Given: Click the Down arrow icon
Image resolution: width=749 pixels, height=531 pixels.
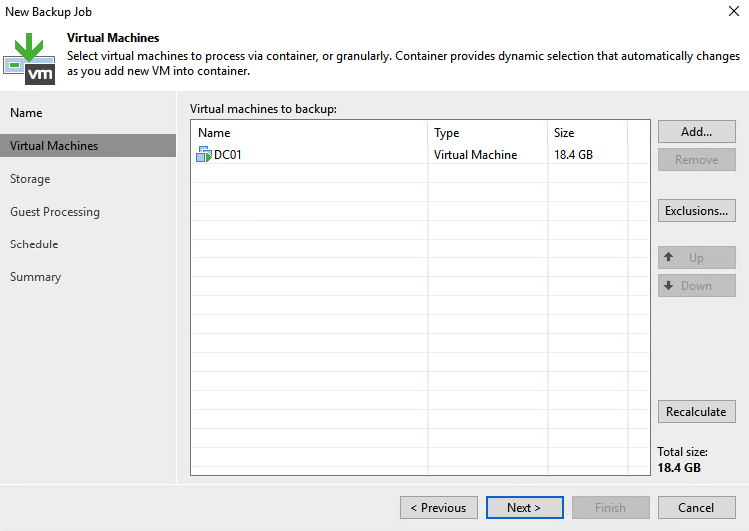Looking at the screenshot, I should [x=669, y=286].
